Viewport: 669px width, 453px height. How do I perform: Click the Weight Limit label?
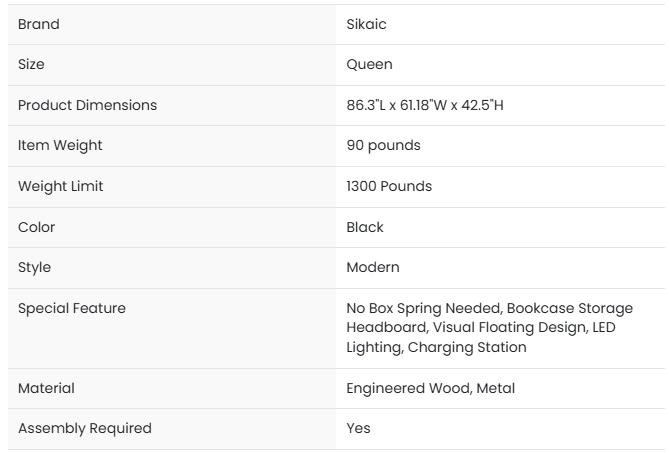pyautogui.click(x=60, y=186)
